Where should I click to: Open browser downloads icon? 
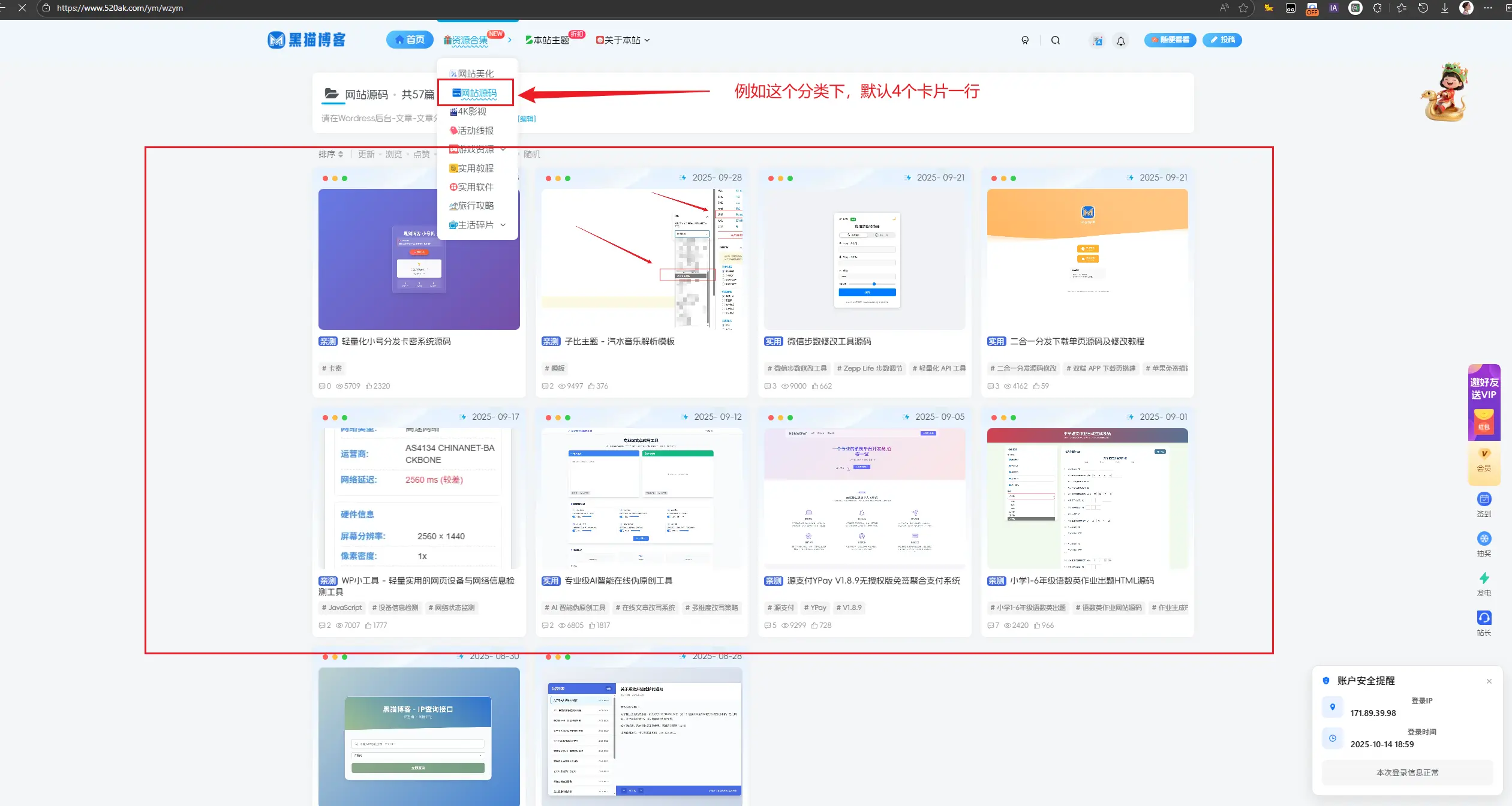coord(1445,8)
